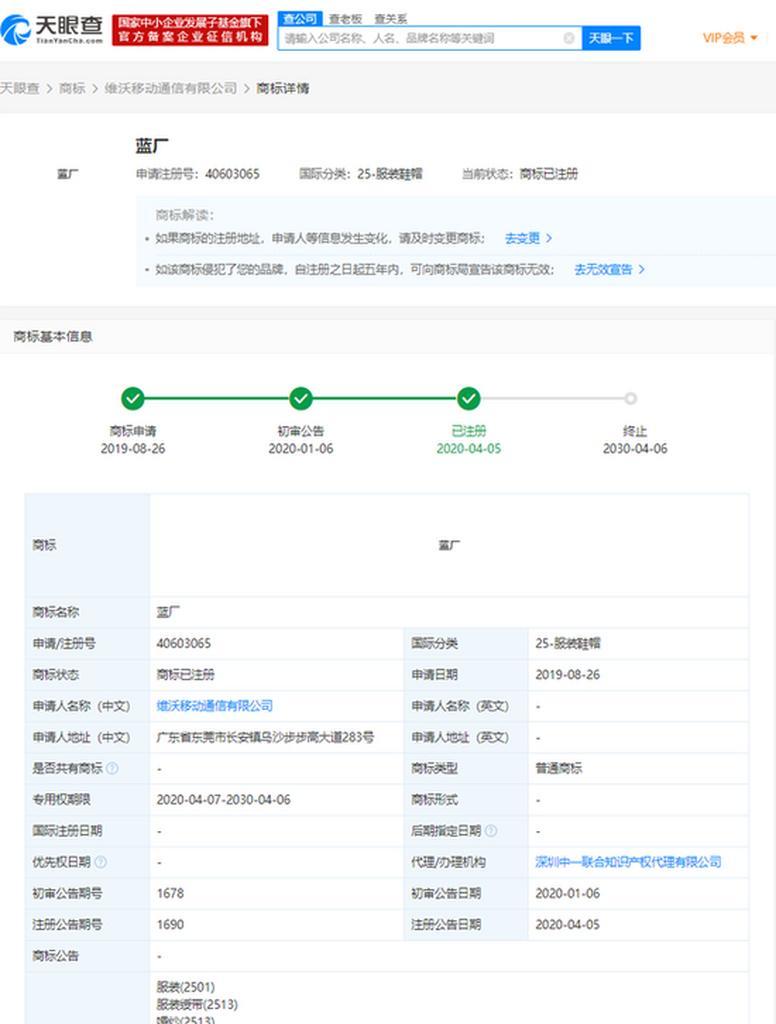Click the Tianyancha logo

[x=53, y=29]
